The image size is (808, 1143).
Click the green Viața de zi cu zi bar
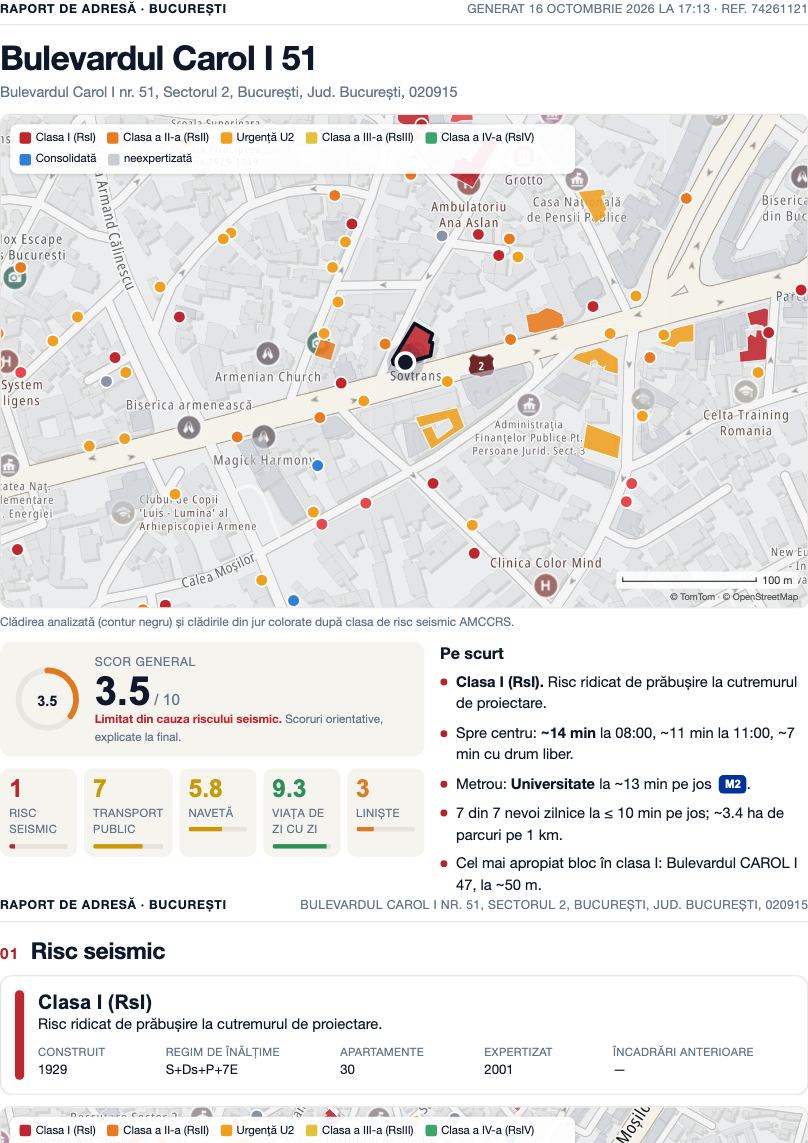coord(302,847)
